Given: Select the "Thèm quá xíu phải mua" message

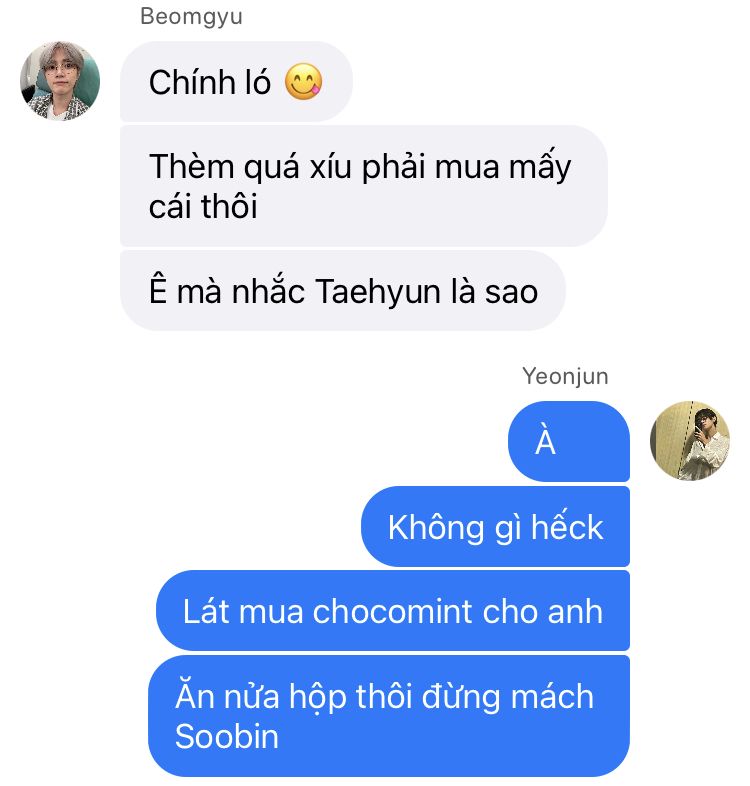Looking at the screenshot, I should point(364,186).
